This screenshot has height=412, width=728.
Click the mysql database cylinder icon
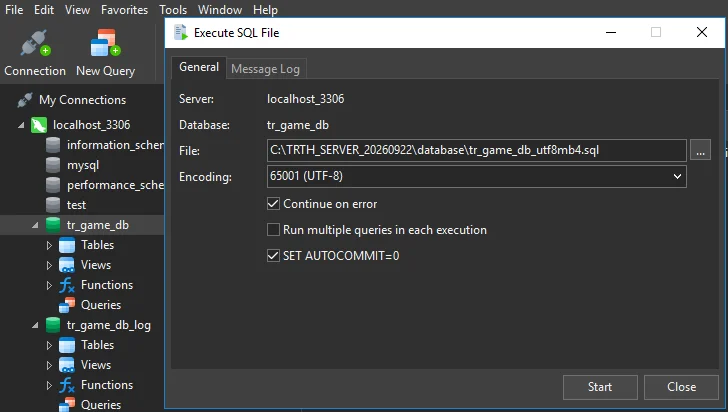pyautogui.click(x=53, y=165)
